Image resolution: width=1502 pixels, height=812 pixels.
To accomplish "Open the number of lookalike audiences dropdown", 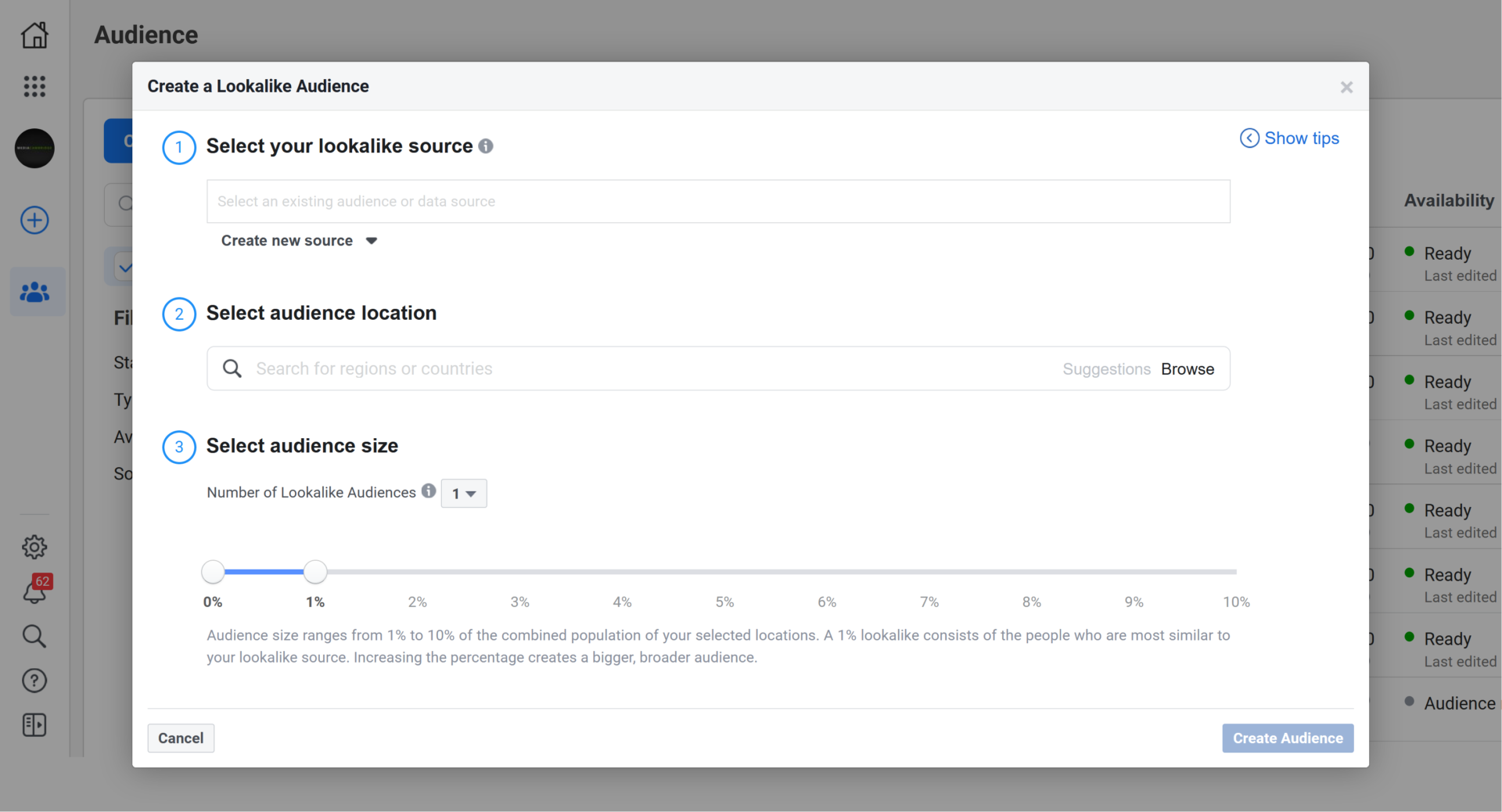I will [464, 494].
